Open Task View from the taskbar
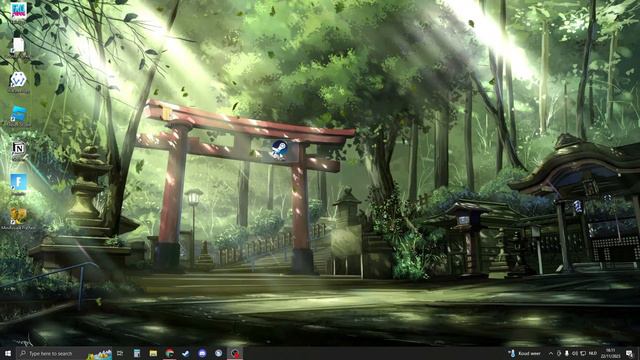 120,353
